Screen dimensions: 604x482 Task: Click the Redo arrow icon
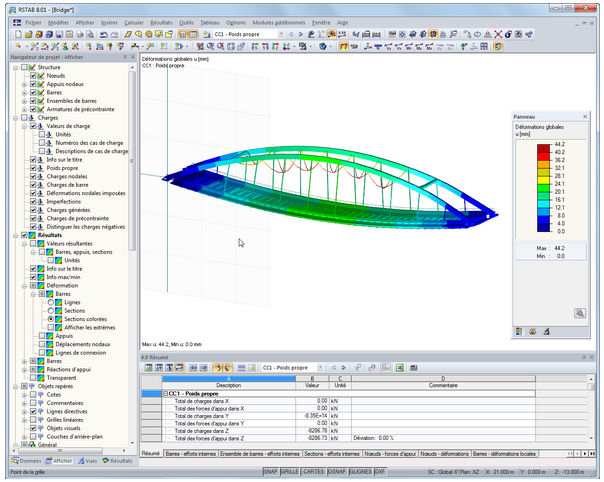tap(114, 34)
